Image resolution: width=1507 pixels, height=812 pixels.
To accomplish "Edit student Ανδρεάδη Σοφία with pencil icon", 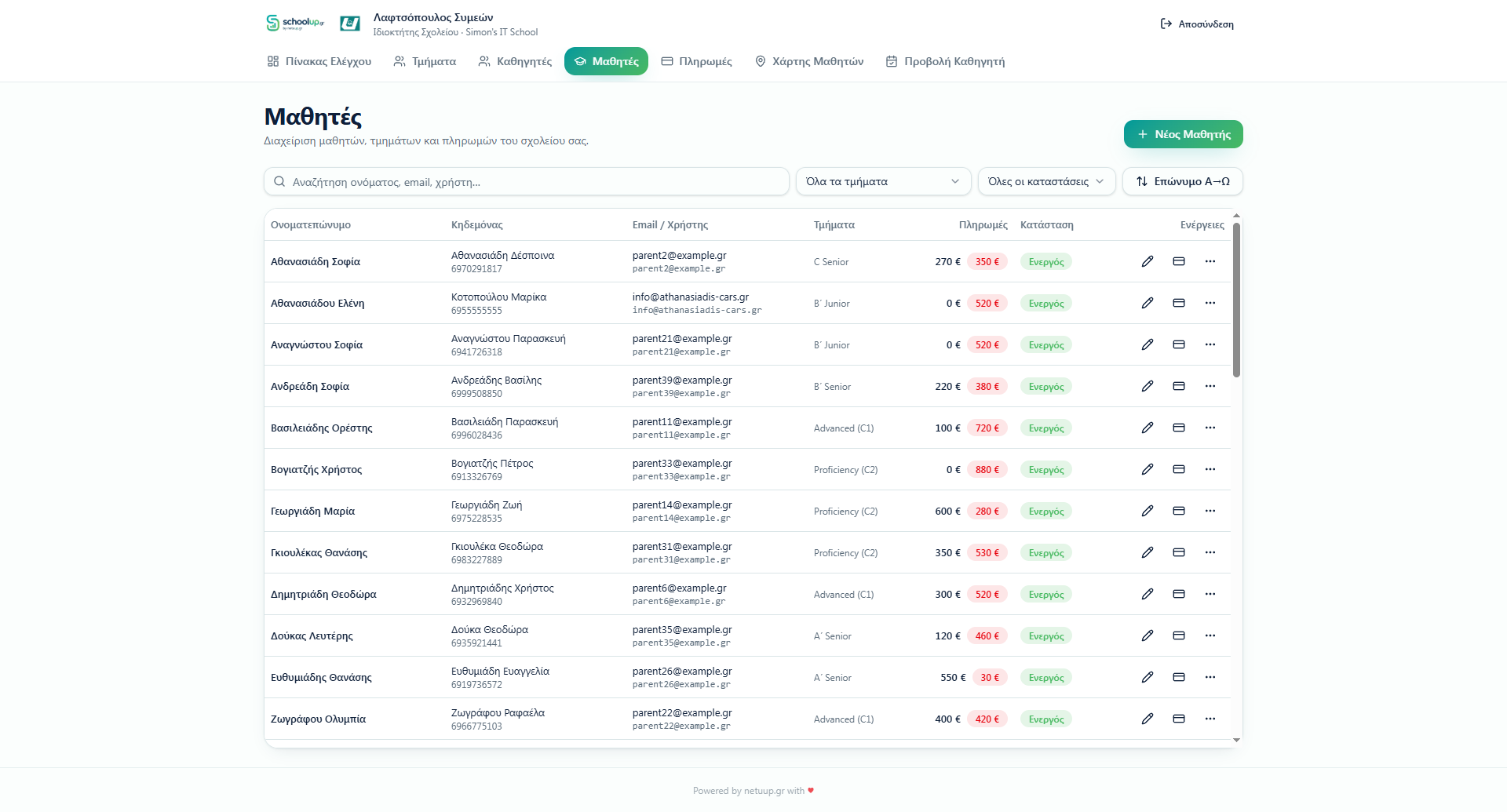I will [1148, 386].
